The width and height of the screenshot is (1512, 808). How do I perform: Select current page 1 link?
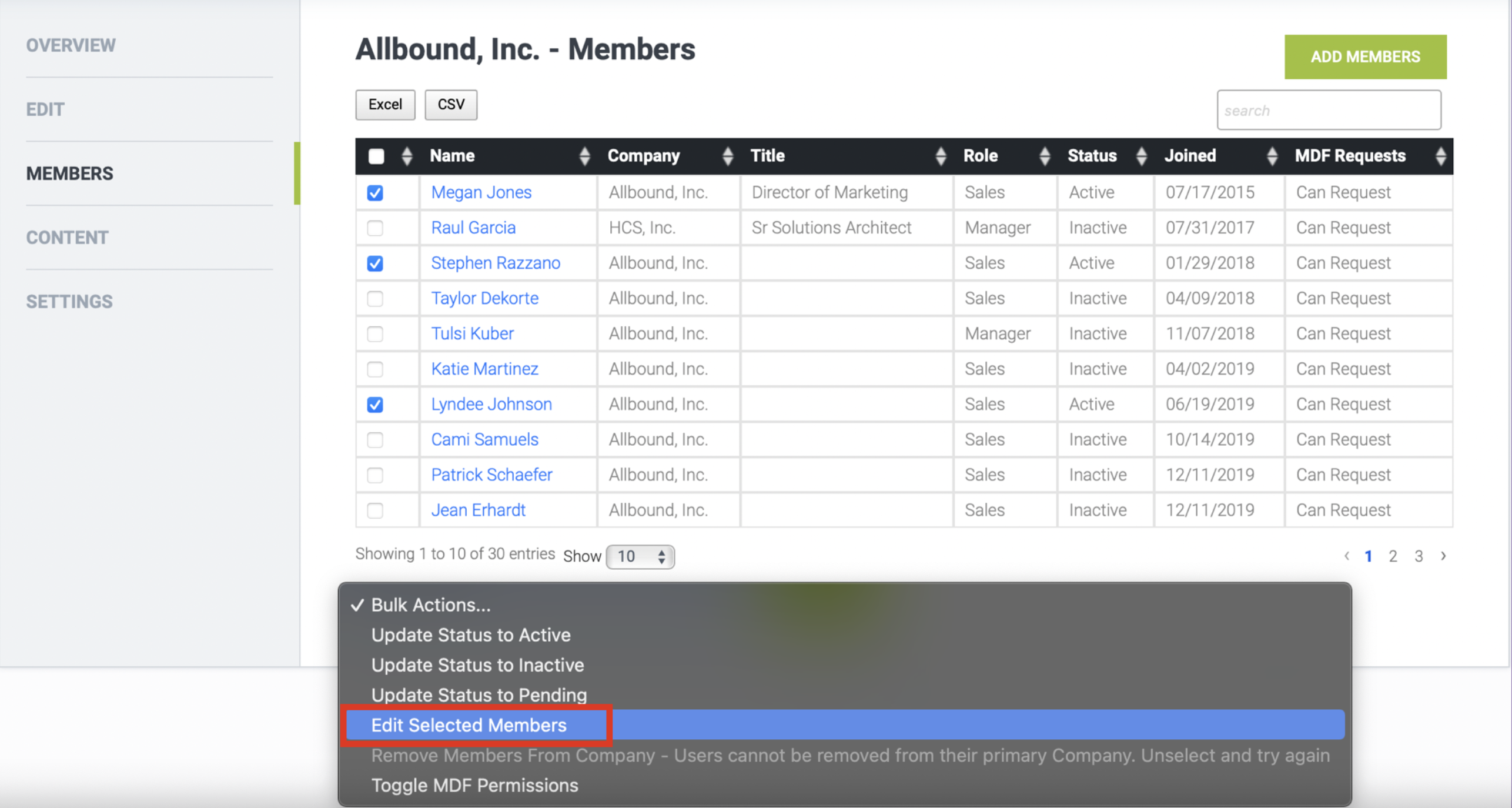pyautogui.click(x=1368, y=556)
